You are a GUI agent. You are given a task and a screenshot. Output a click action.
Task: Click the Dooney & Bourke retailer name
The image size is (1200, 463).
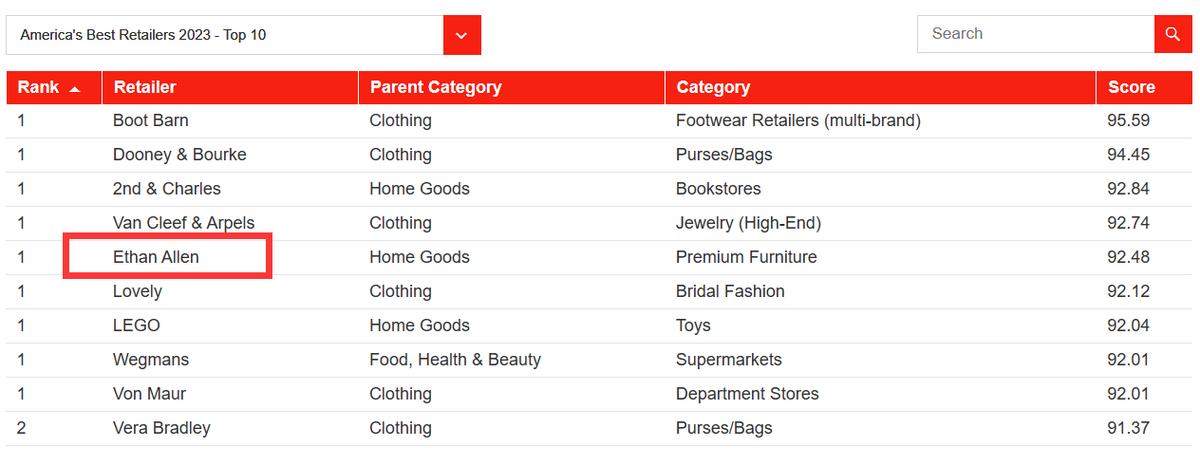180,155
